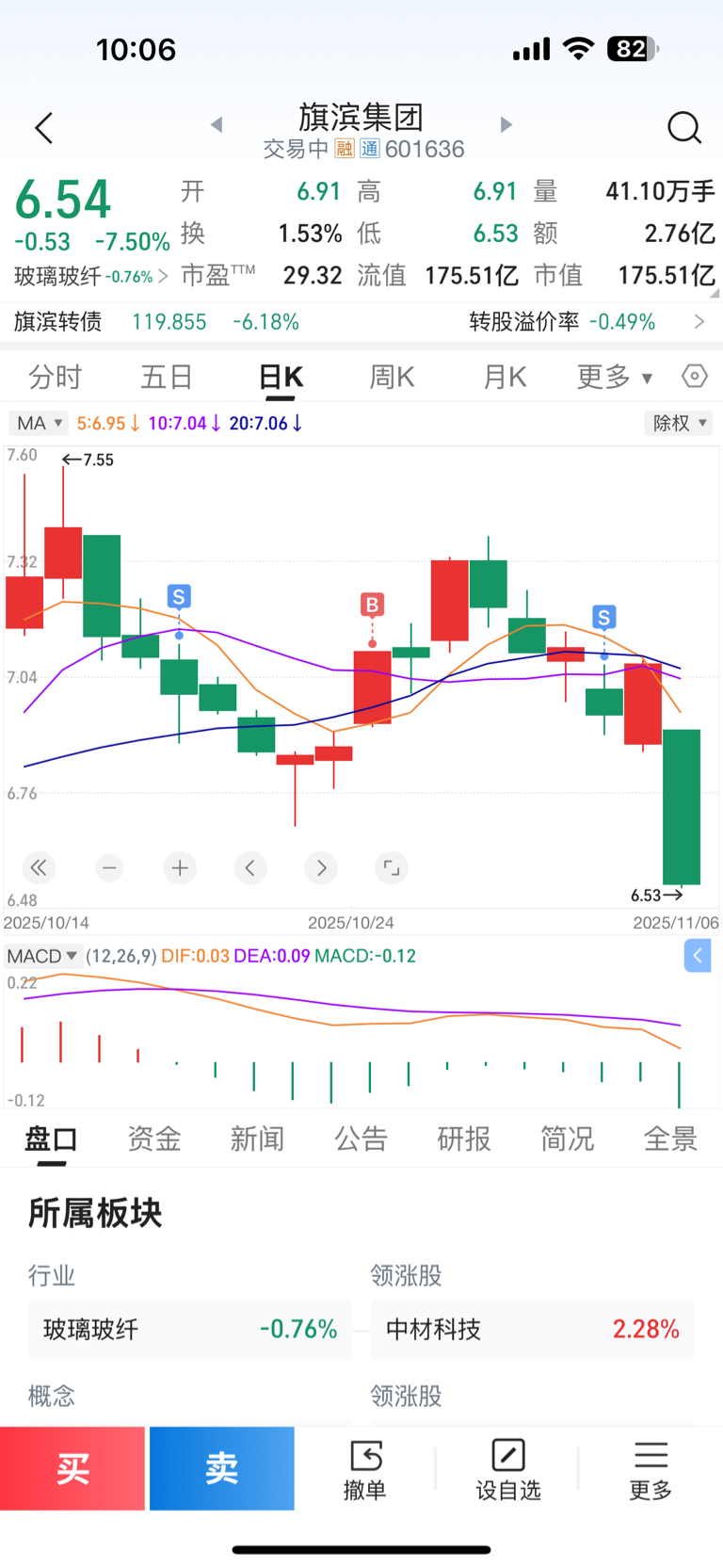Tap the current price 6.54
This screenshot has width=723, height=1568.
pyautogui.click(x=63, y=200)
